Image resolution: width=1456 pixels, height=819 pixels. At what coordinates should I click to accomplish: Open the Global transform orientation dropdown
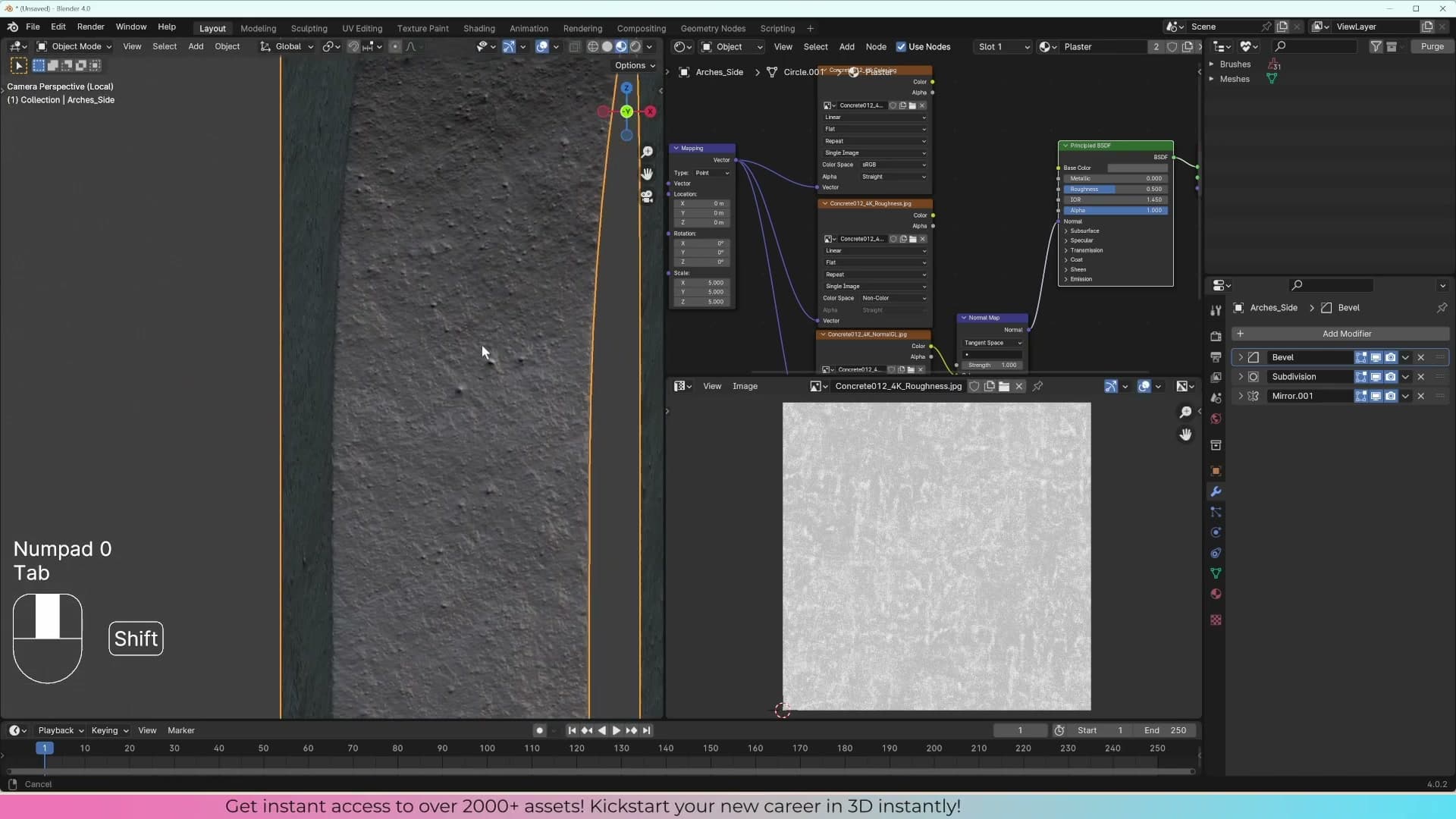[x=287, y=47]
